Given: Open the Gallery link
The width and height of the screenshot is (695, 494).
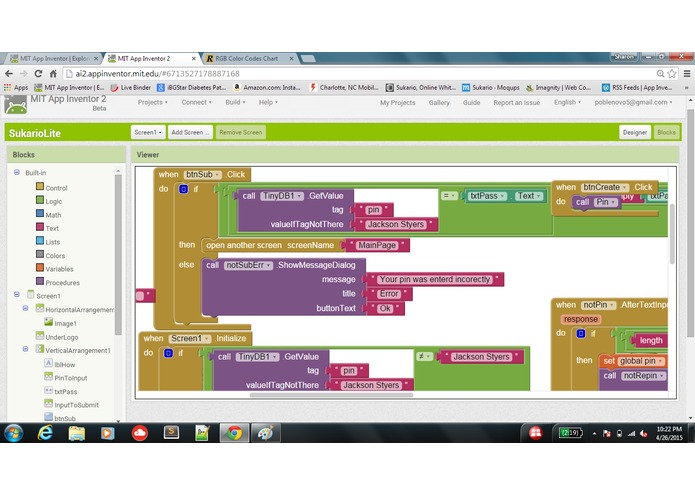Looking at the screenshot, I should tap(439, 102).
